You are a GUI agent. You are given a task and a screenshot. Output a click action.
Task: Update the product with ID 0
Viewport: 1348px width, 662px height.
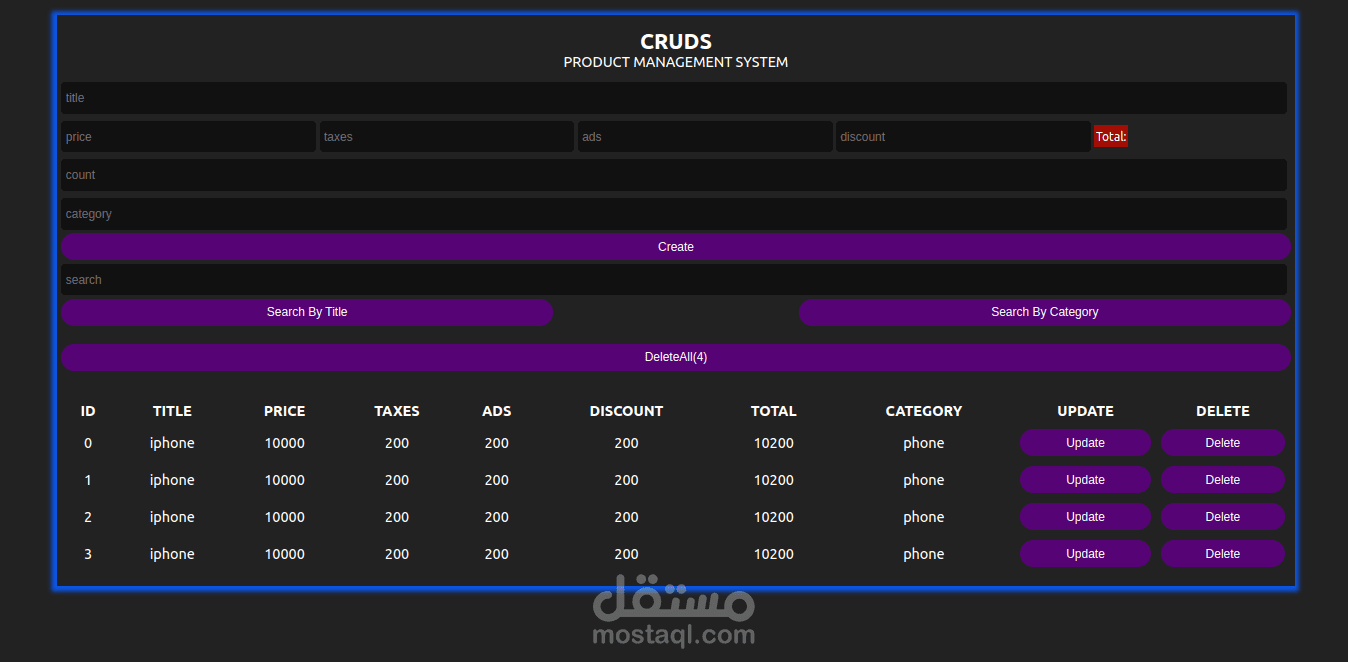point(1085,442)
